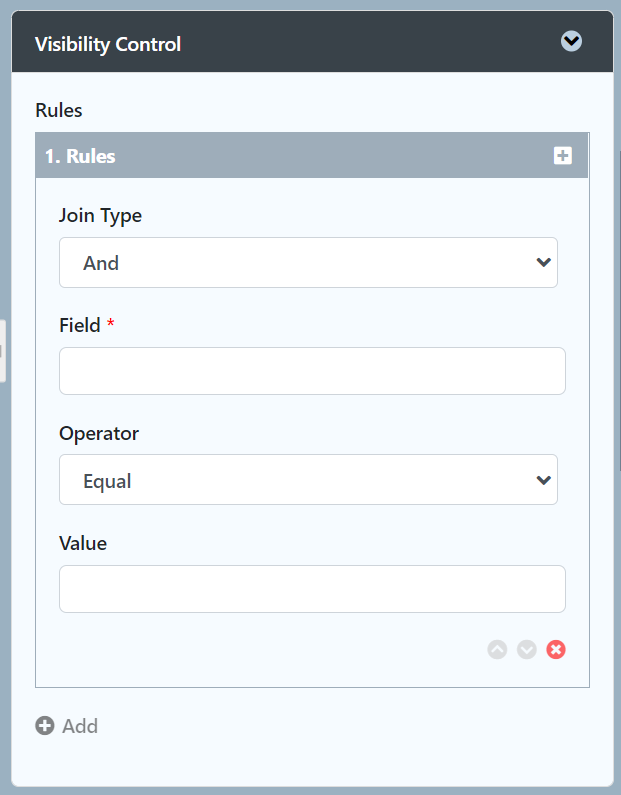Add a new rule via Add link

(80, 726)
